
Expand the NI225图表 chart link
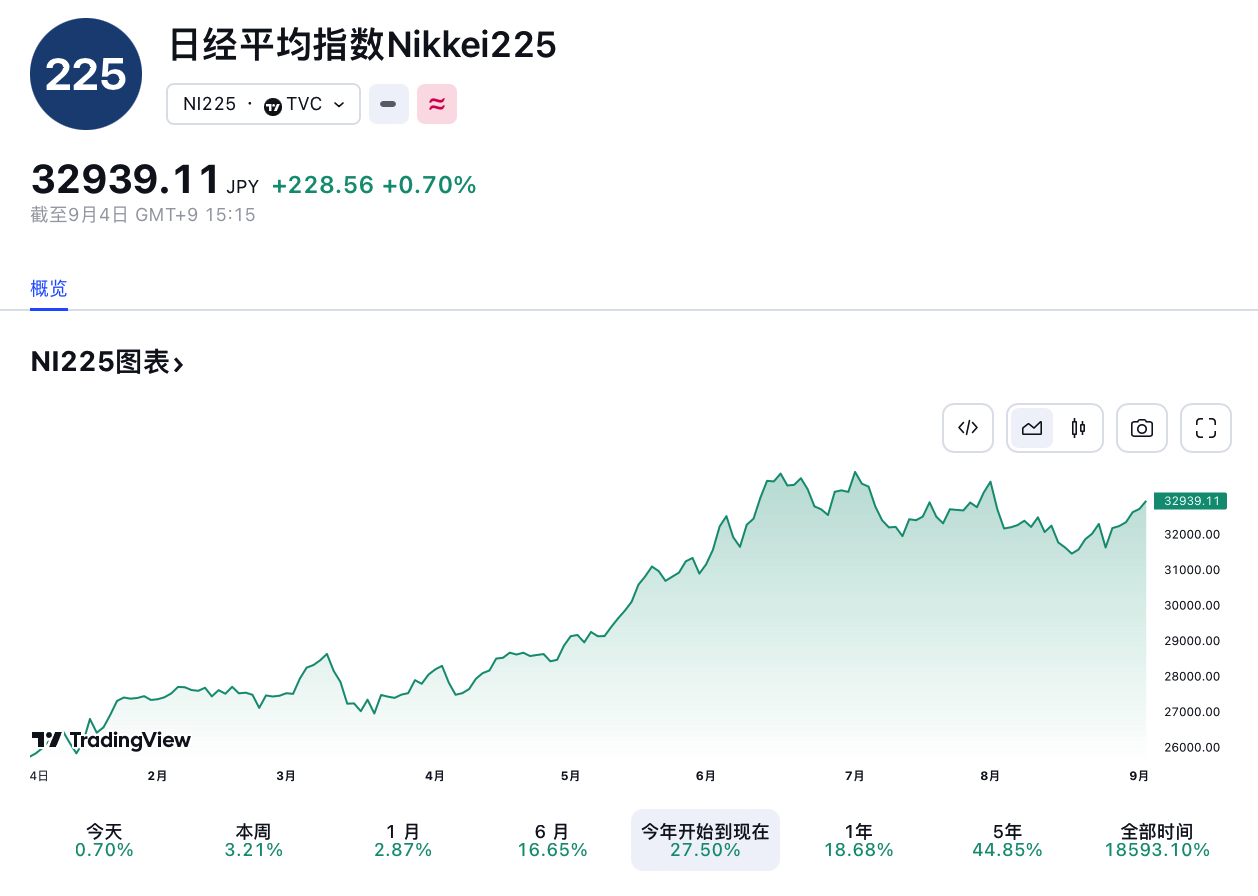[107, 362]
